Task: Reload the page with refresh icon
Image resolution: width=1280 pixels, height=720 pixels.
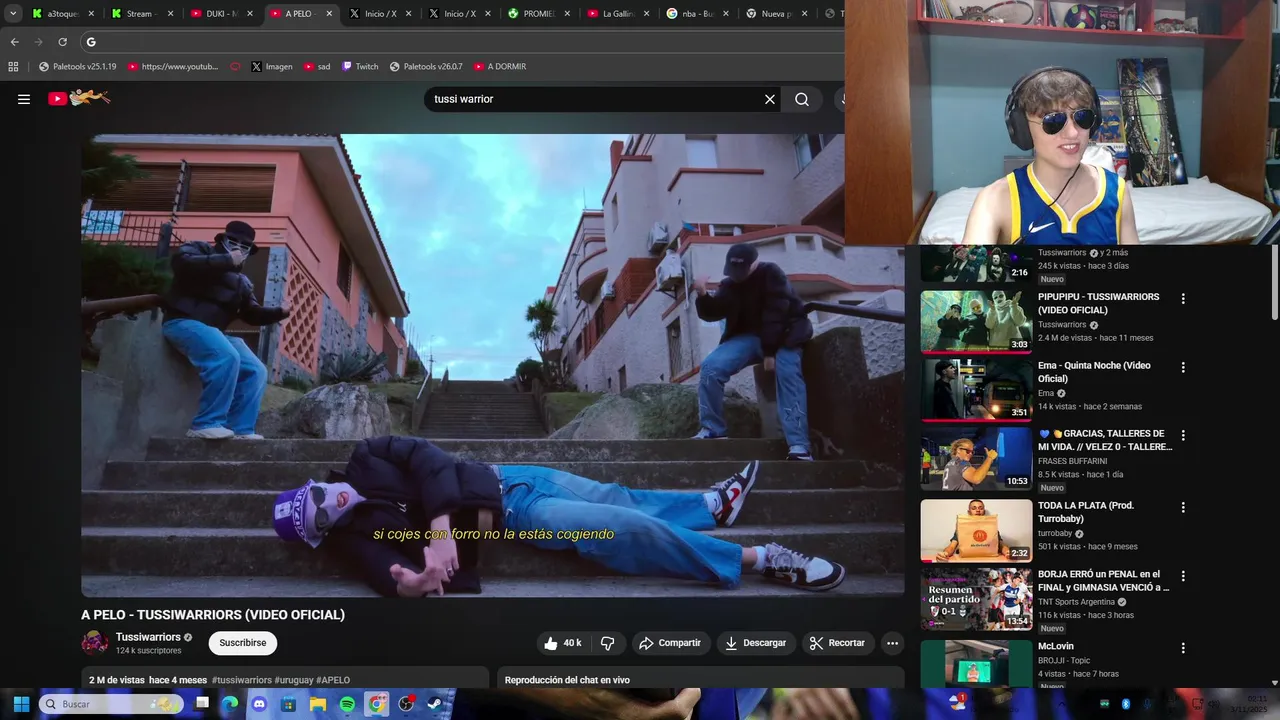Action: 62,42
